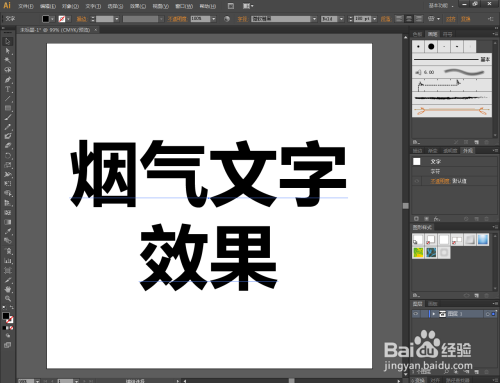Toggle eye on opacity row in Appearance
Viewport: 500px width, 383px height.
pos(417,181)
